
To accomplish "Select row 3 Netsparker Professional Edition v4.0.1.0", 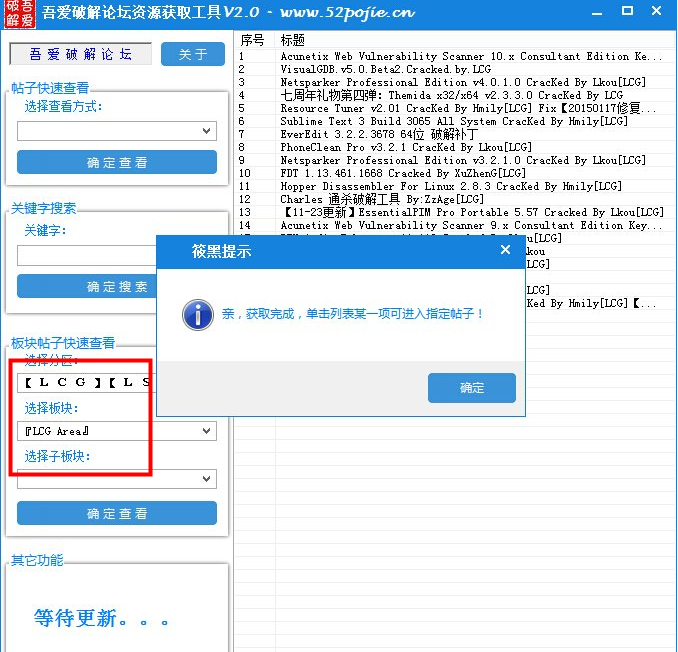I will (455, 82).
